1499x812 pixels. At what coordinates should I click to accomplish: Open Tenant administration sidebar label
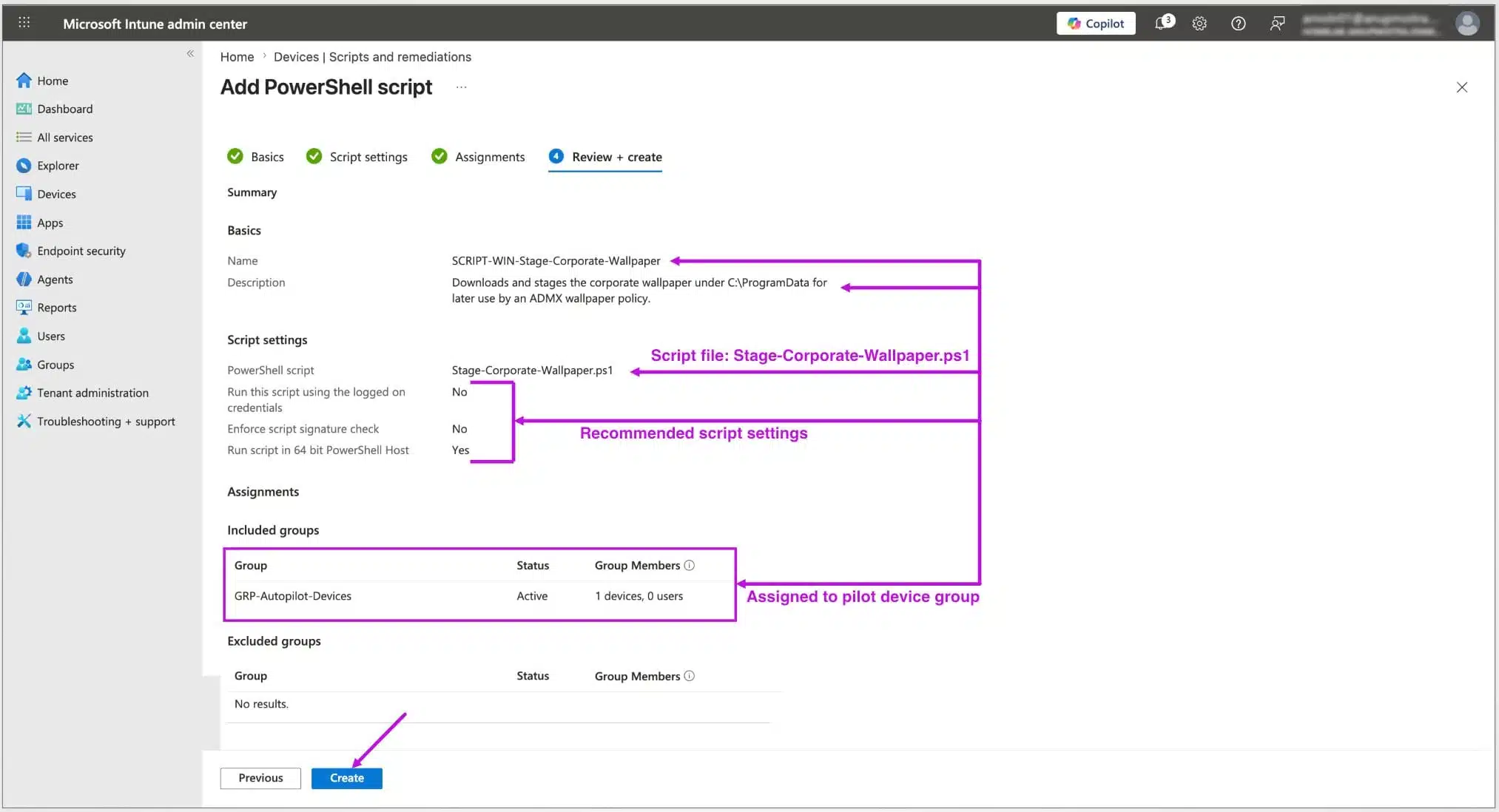(93, 393)
